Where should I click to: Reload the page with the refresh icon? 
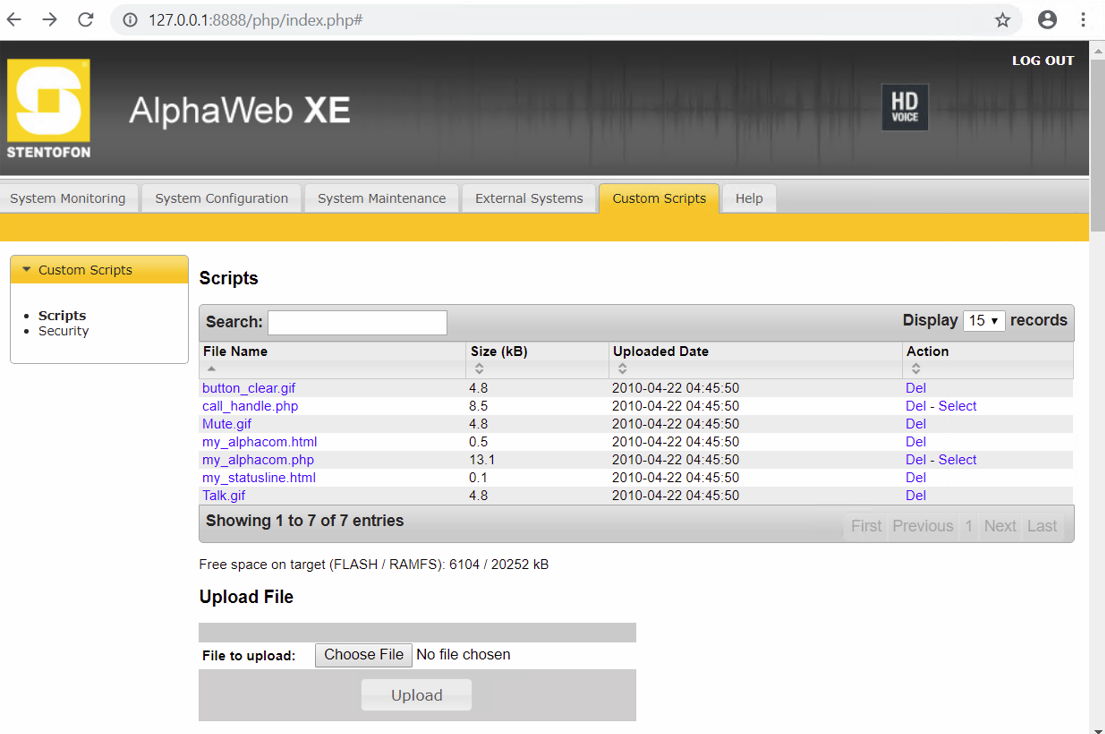tap(85, 20)
